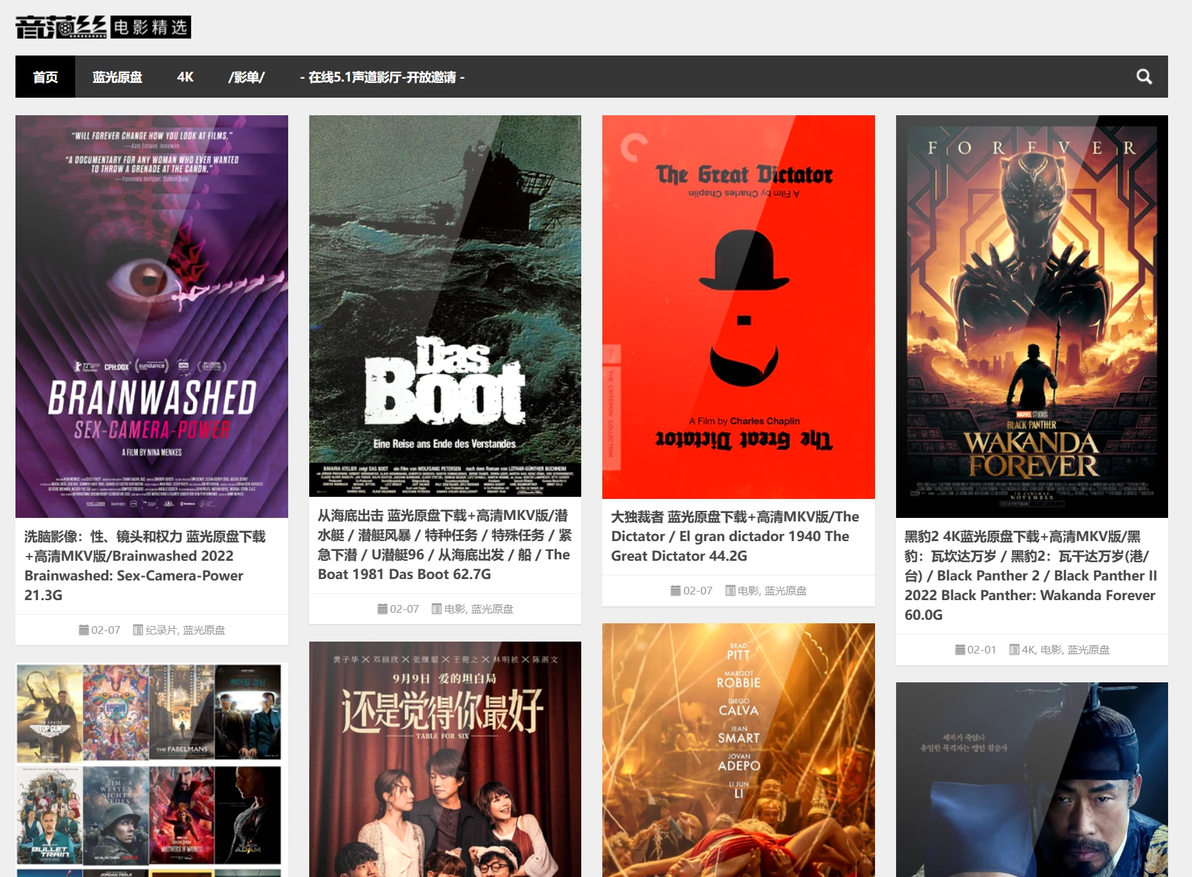Open title link 大独裁者 The Great Dictator 44.2G
The width and height of the screenshot is (1192, 877).
[x=735, y=536]
